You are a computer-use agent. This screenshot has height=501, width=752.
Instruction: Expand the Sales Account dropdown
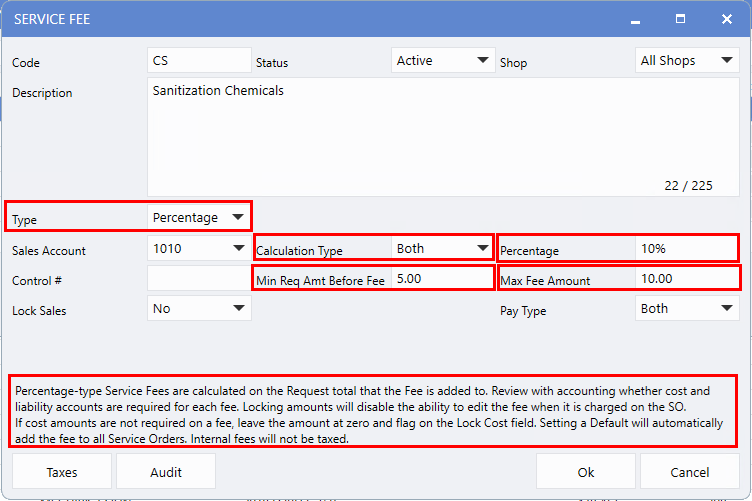pos(199,249)
